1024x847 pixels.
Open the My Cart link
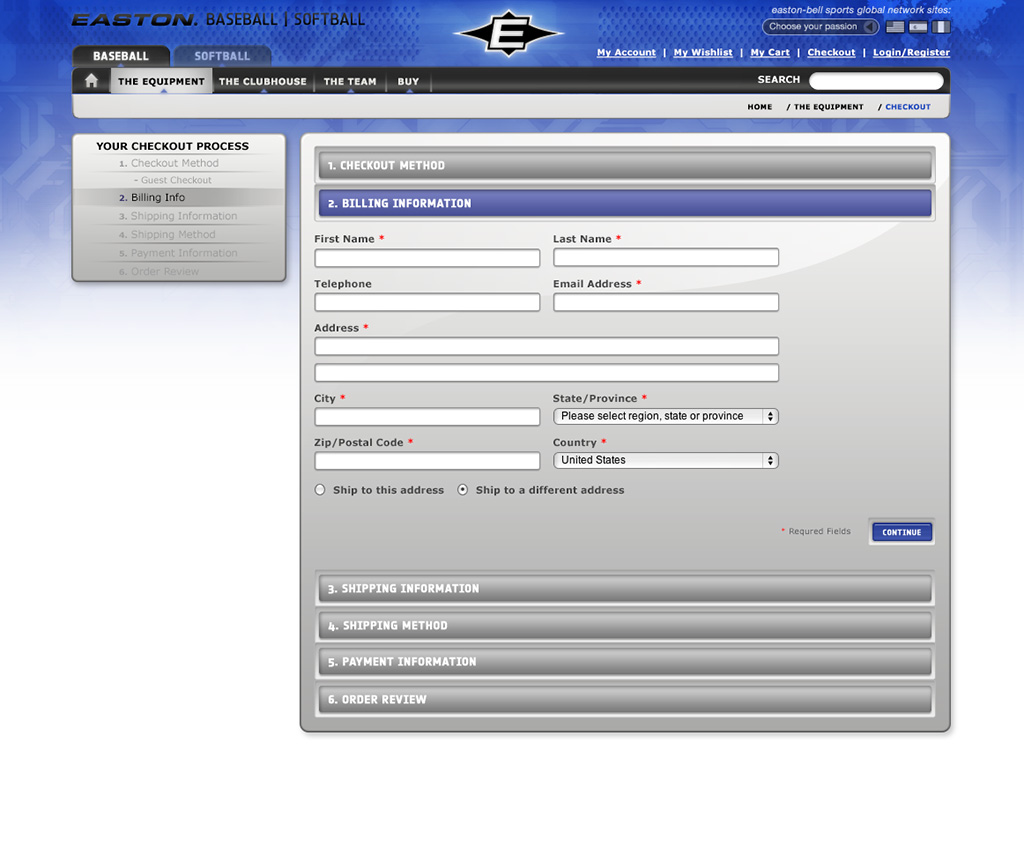coord(770,53)
